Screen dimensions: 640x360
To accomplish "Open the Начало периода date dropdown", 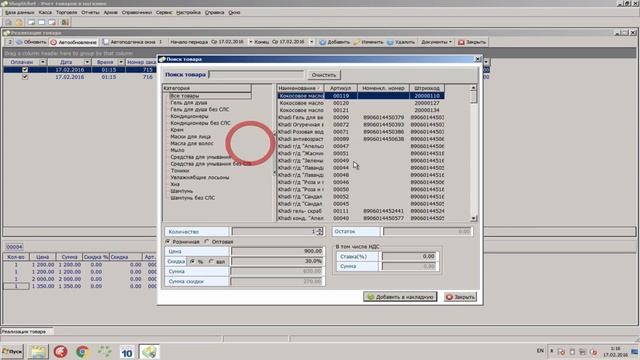I will tap(251, 42).
